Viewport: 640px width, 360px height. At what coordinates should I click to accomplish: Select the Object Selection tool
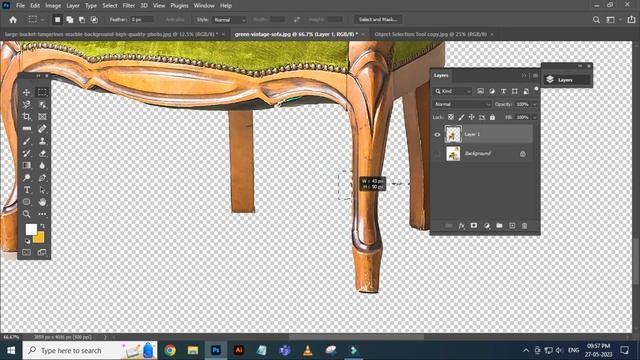[42, 104]
